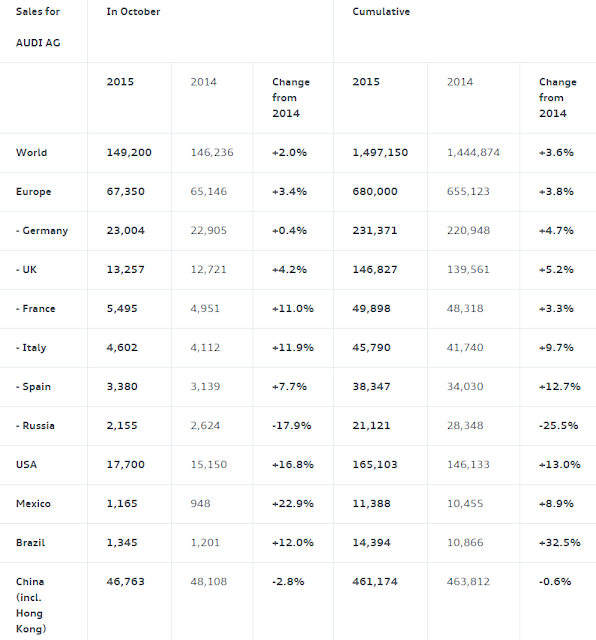Select Italy cumulative 2014 value 41,740
The height and width of the screenshot is (640, 596).
(465, 348)
